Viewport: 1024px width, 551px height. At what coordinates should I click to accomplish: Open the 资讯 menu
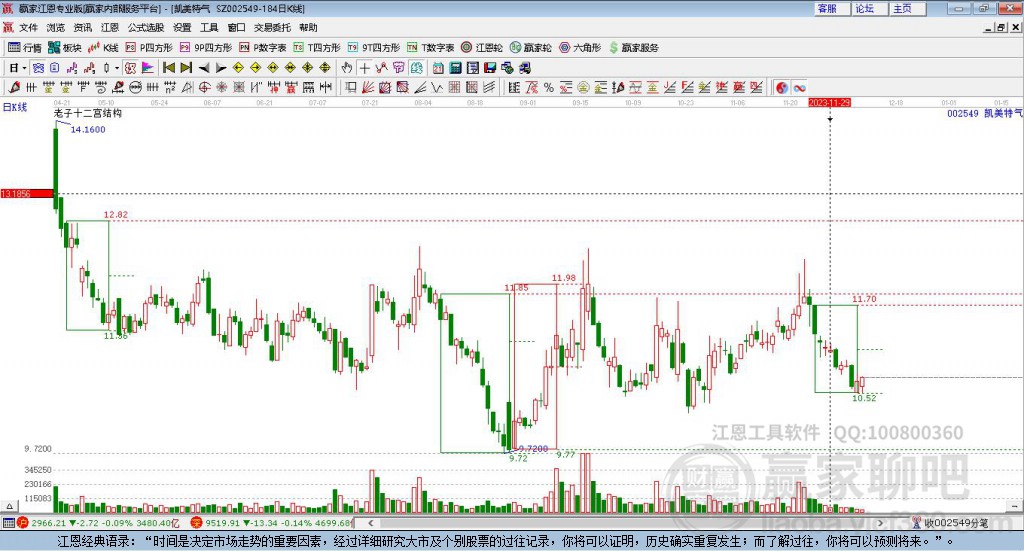pyautogui.click(x=83, y=27)
